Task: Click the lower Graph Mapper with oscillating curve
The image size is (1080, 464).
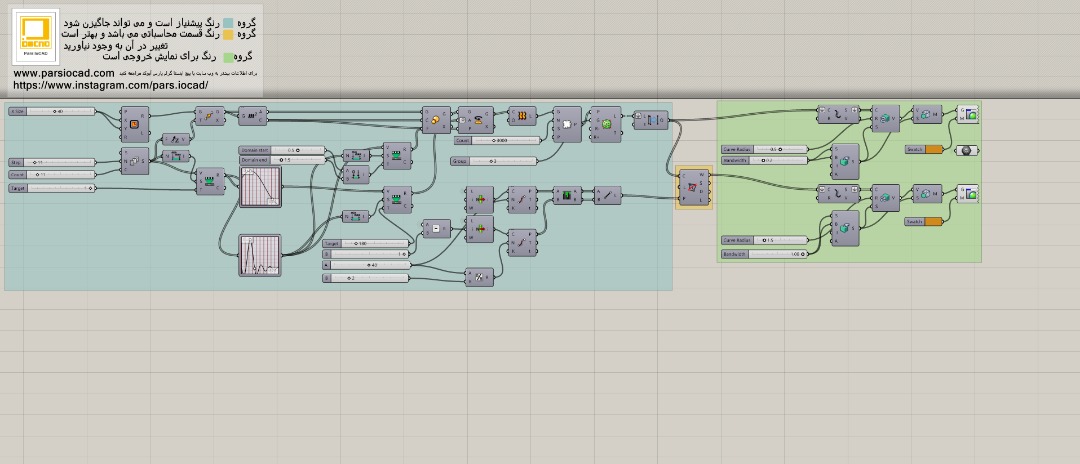Action: point(260,255)
